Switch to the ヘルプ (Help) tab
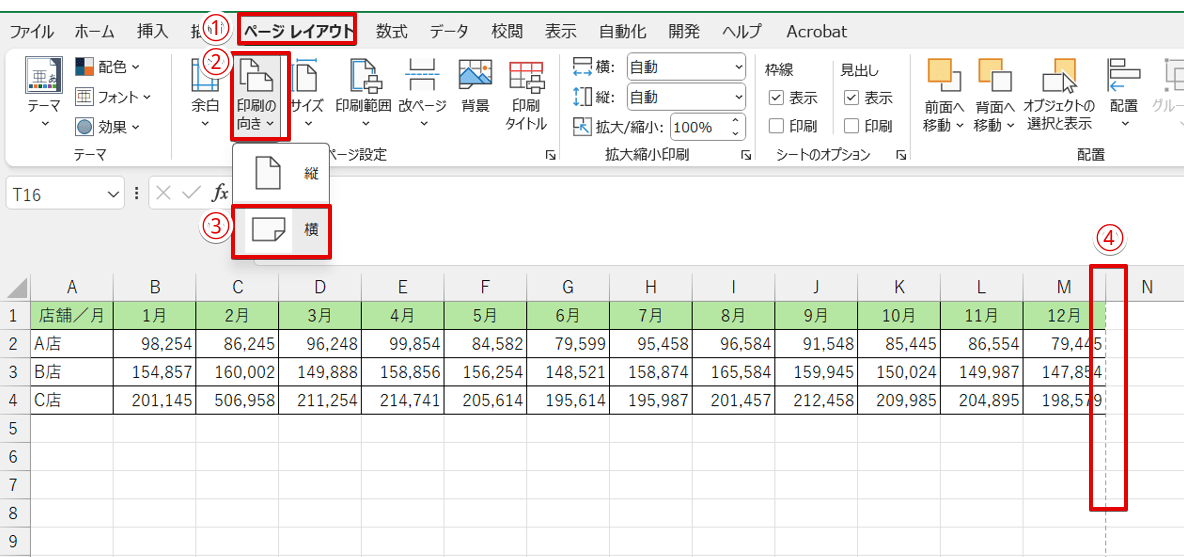Screen dimensions: 1184x557 tap(742, 31)
